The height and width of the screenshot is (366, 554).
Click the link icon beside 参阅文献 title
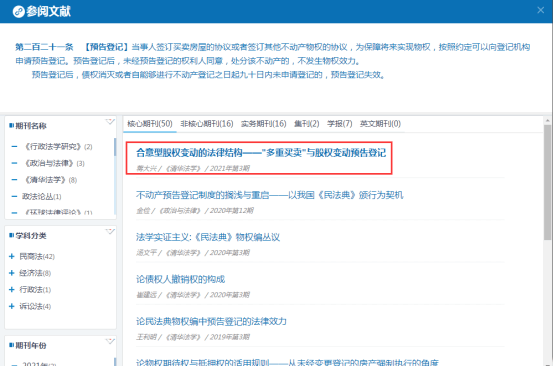point(18,12)
